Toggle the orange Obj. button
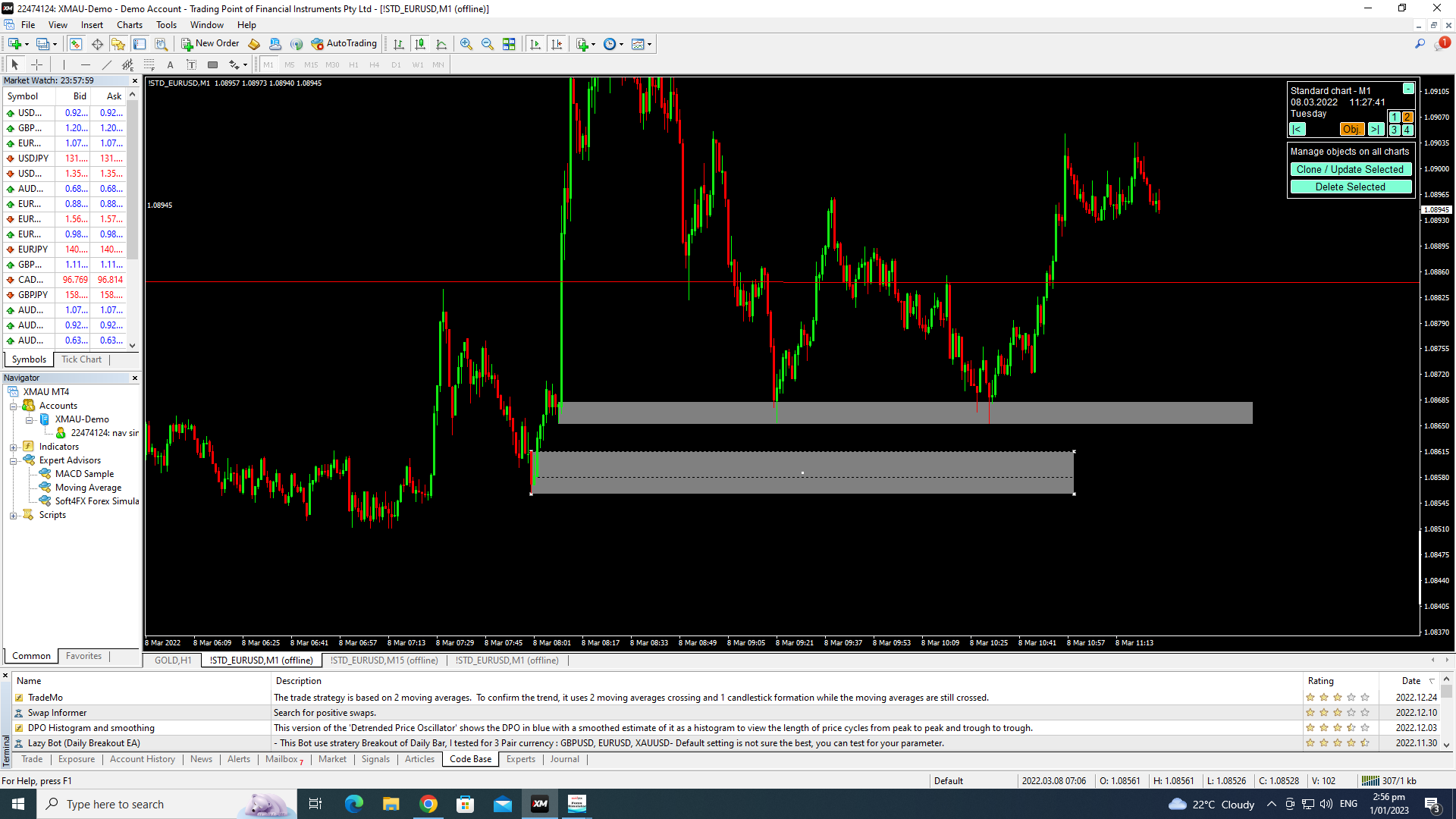Viewport: 1456px width, 819px height. (x=1351, y=130)
